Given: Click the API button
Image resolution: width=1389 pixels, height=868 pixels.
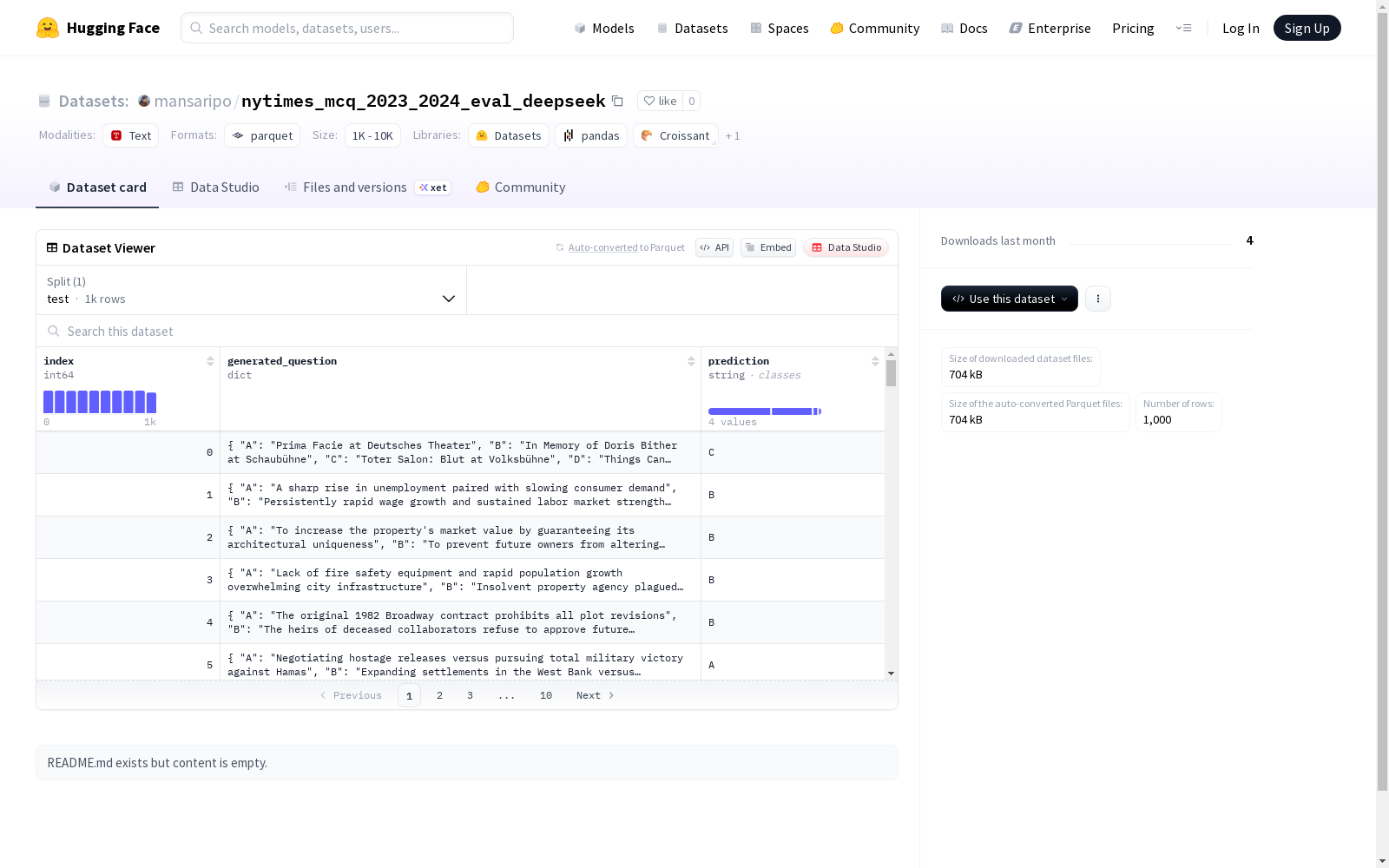Looking at the screenshot, I should tap(714, 247).
